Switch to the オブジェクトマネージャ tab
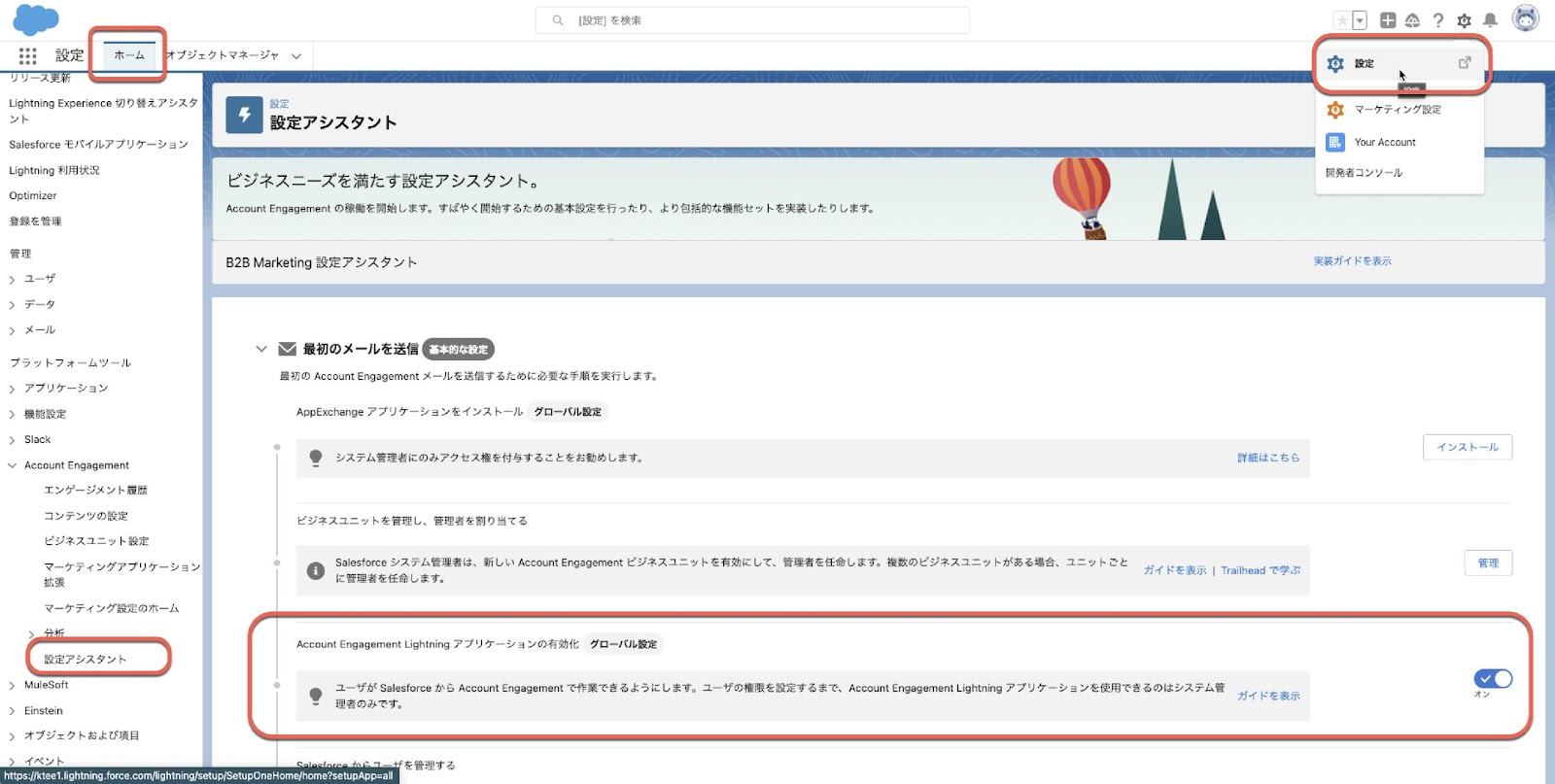The height and width of the screenshot is (784, 1555). [223, 55]
